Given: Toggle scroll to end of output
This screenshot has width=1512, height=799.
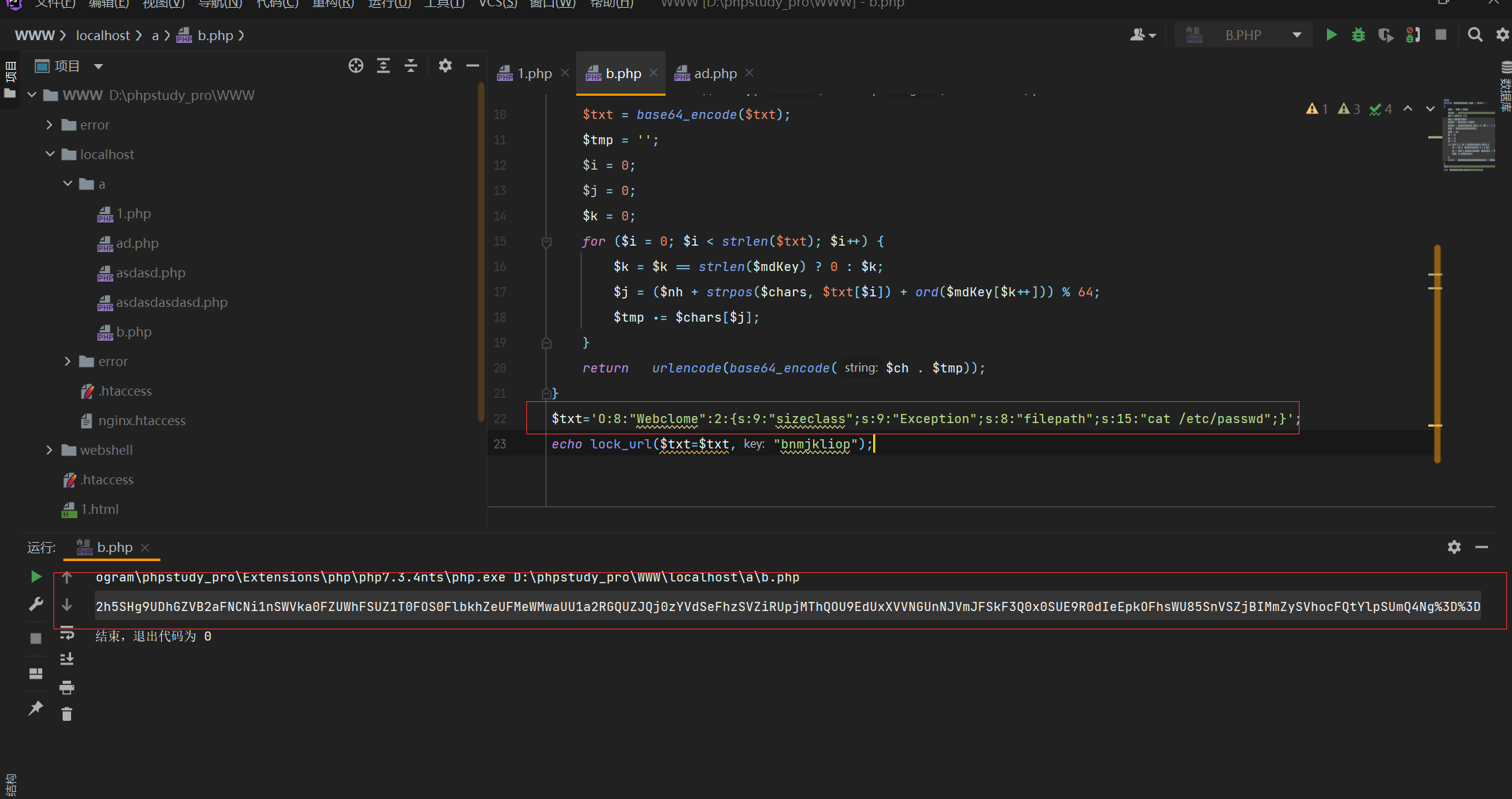Looking at the screenshot, I should point(67,660).
